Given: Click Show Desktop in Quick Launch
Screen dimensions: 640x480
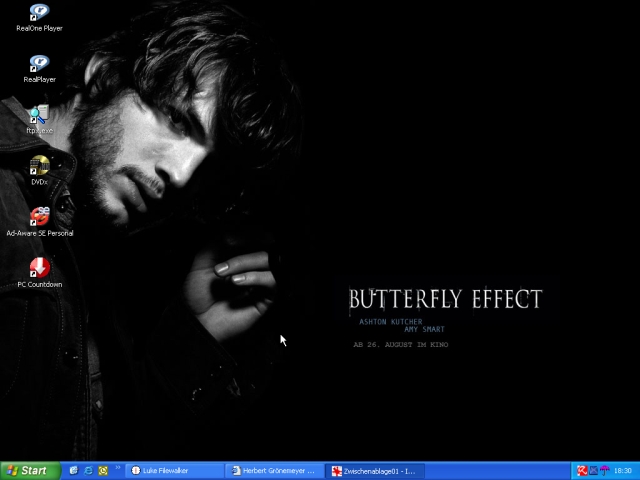Looking at the screenshot, I should [x=74, y=470].
